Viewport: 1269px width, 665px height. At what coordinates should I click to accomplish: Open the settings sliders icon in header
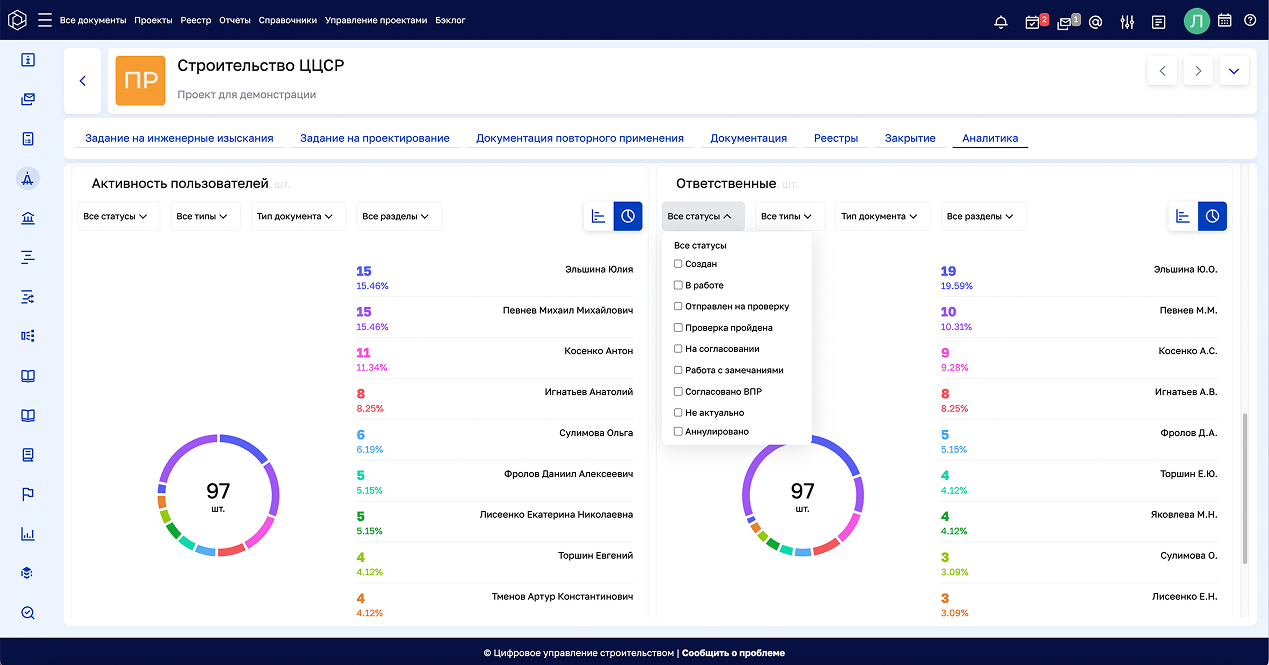click(1127, 21)
